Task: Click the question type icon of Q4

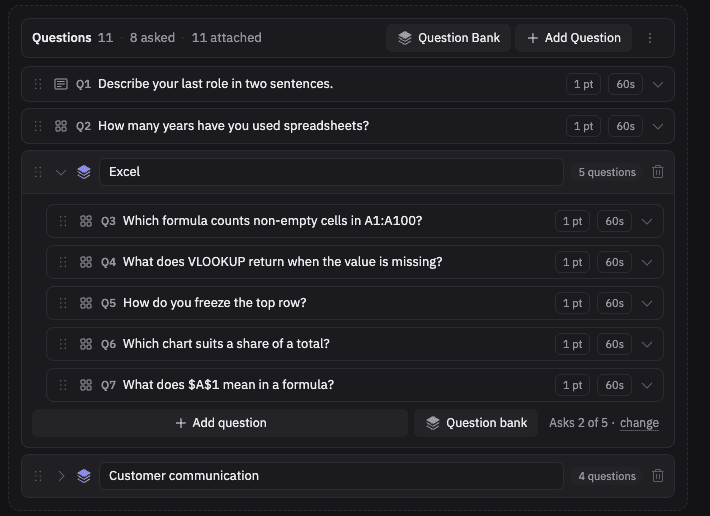Action: 86,262
